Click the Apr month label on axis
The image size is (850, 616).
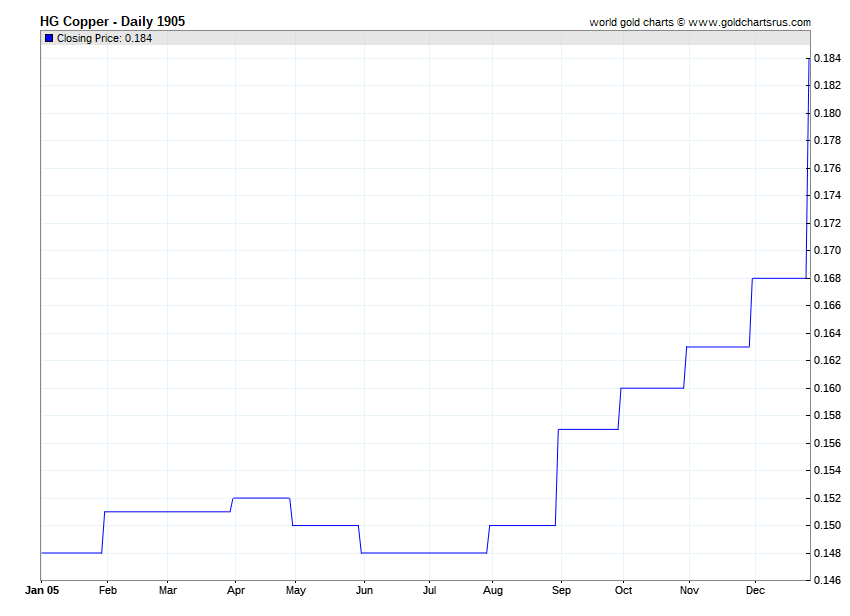[234, 590]
